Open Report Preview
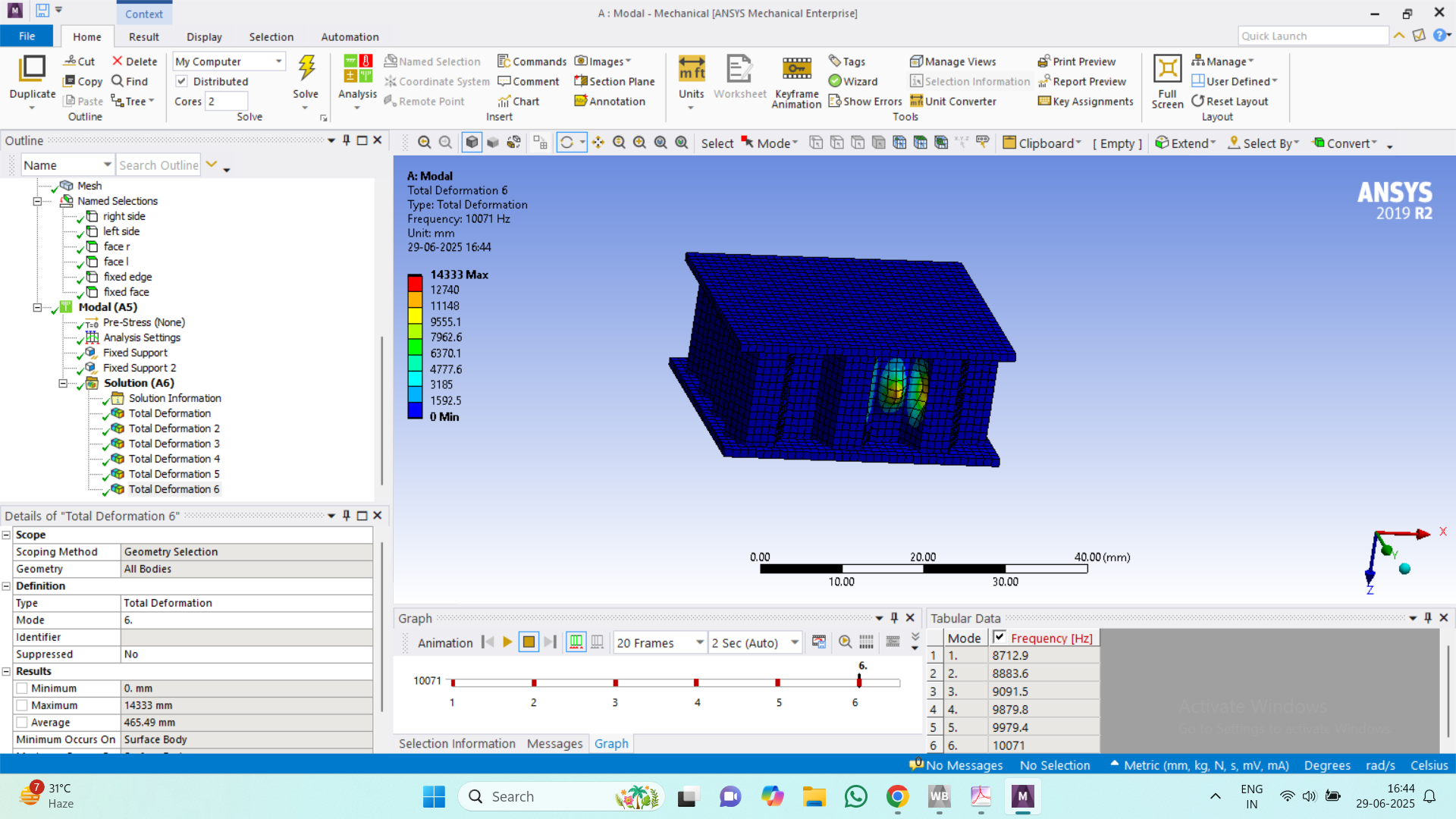The image size is (1456, 819). 1082,81
